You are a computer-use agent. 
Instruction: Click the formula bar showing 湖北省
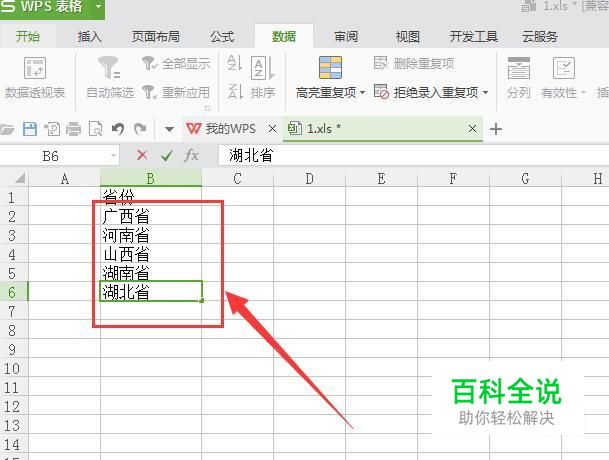[x=413, y=155]
